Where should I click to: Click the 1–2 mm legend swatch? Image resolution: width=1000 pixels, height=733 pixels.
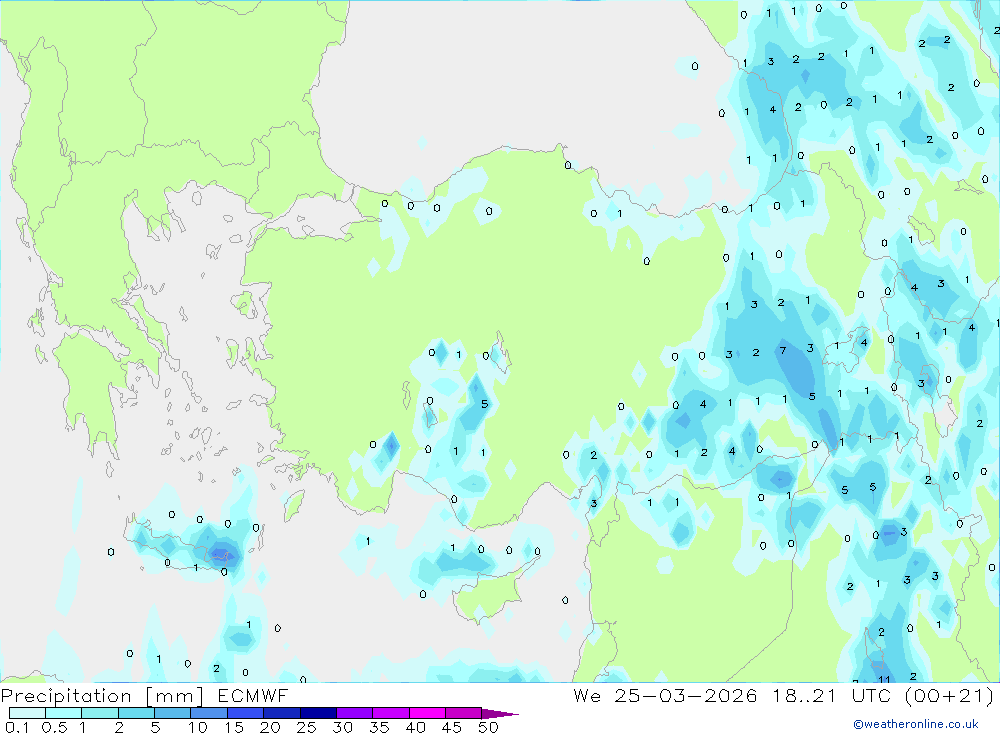pos(100,713)
